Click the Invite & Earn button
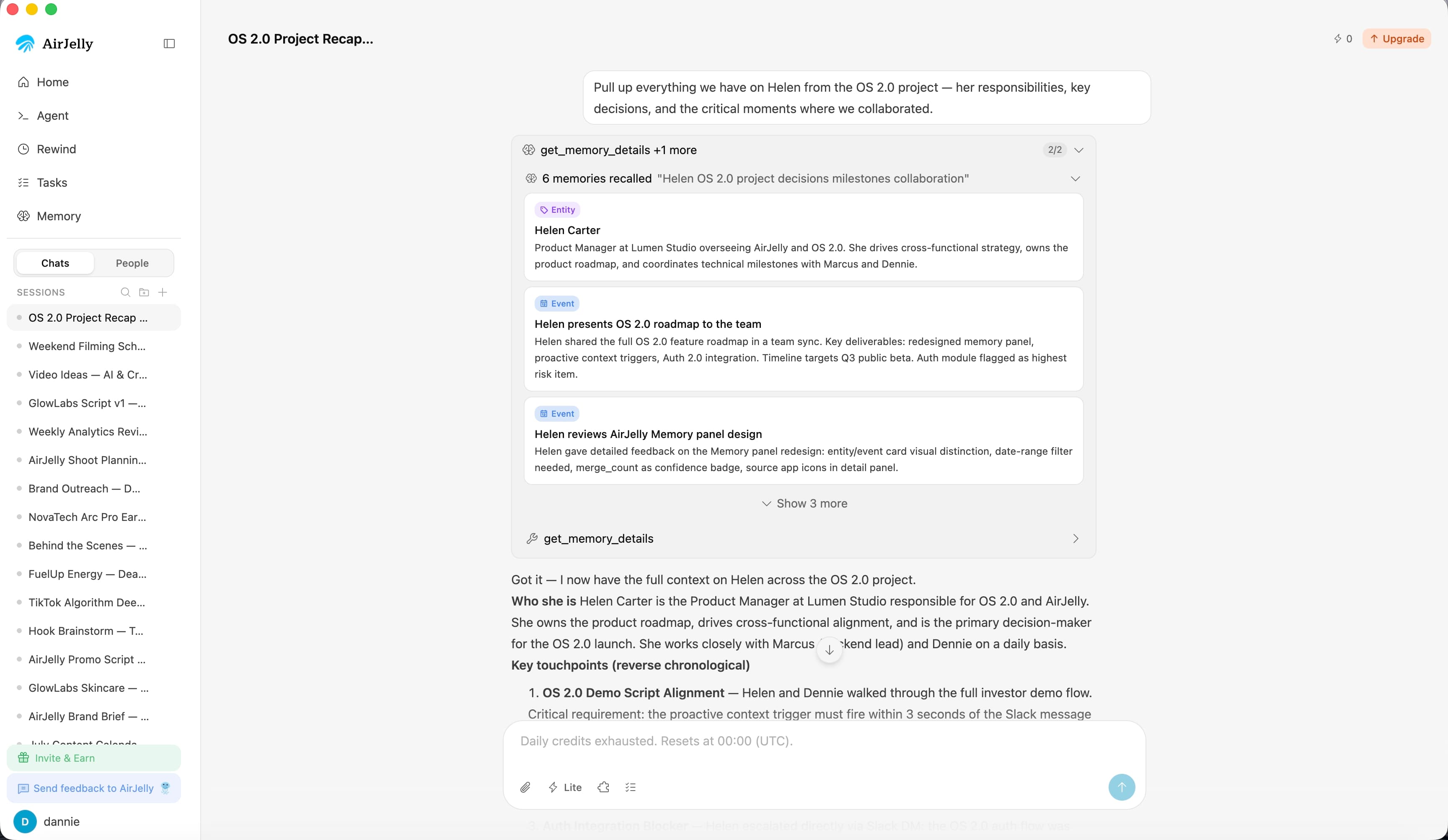This screenshot has width=1448, height=840. pos(94,758)
